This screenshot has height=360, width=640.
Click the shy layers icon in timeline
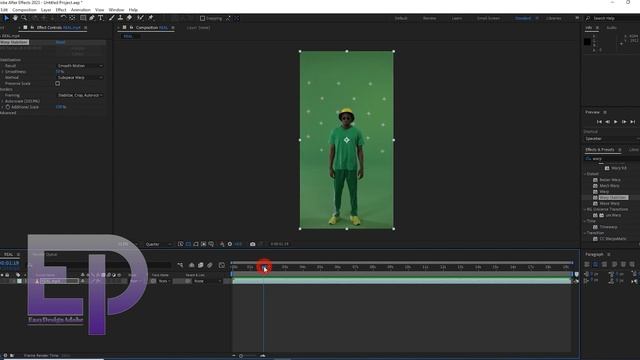point(191,265)
